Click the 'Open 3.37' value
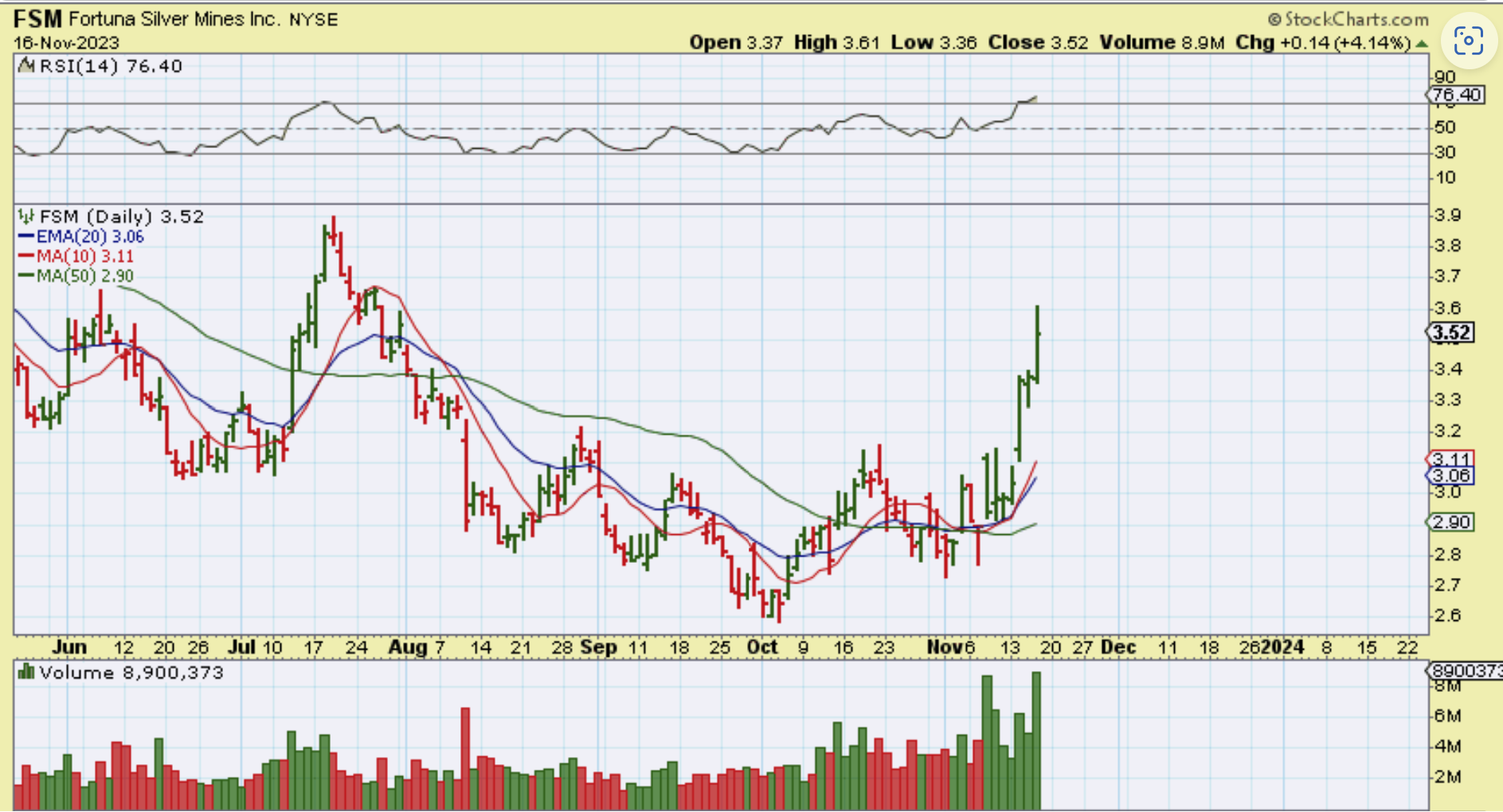The height and width of the screenshot is (812, 1503). [736, 42]
